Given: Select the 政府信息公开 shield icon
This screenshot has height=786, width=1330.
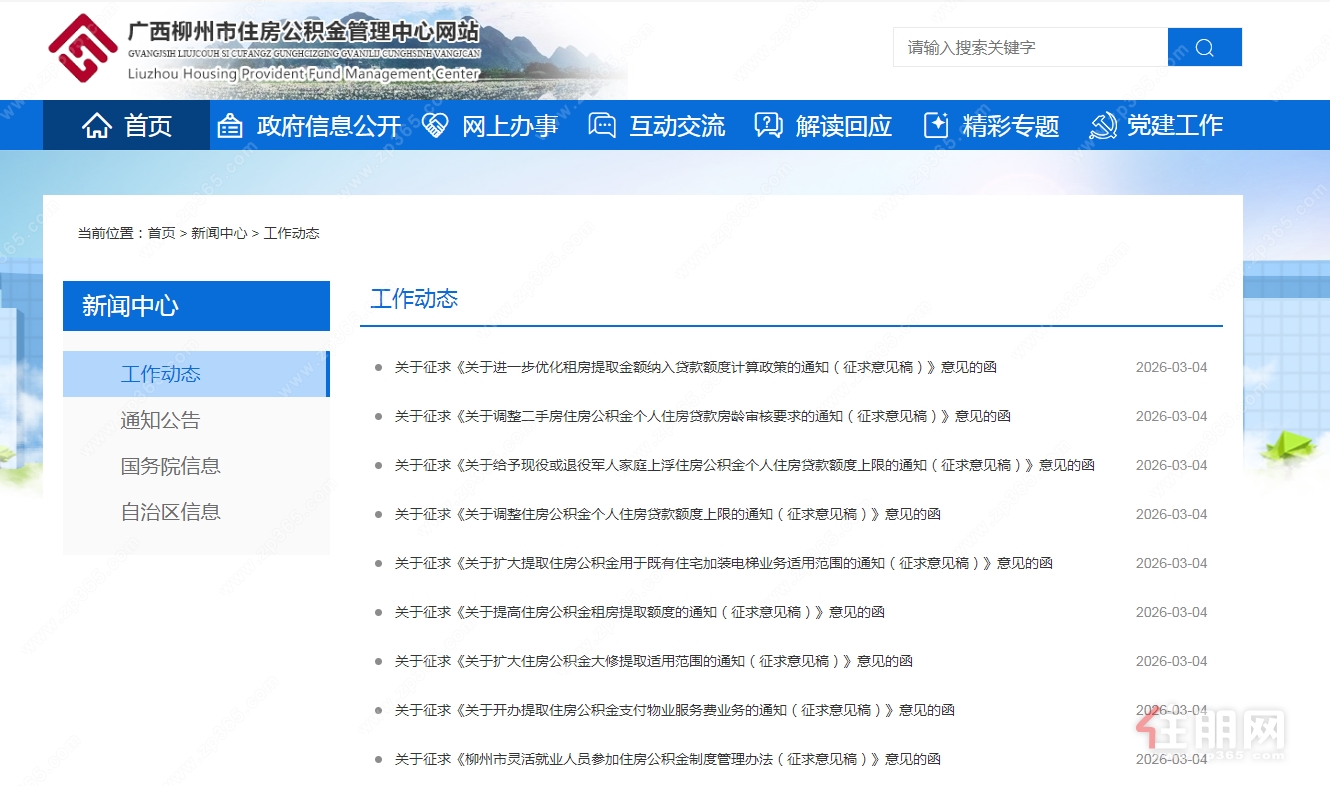Looking at the screenshot, I should click(230, 124).
